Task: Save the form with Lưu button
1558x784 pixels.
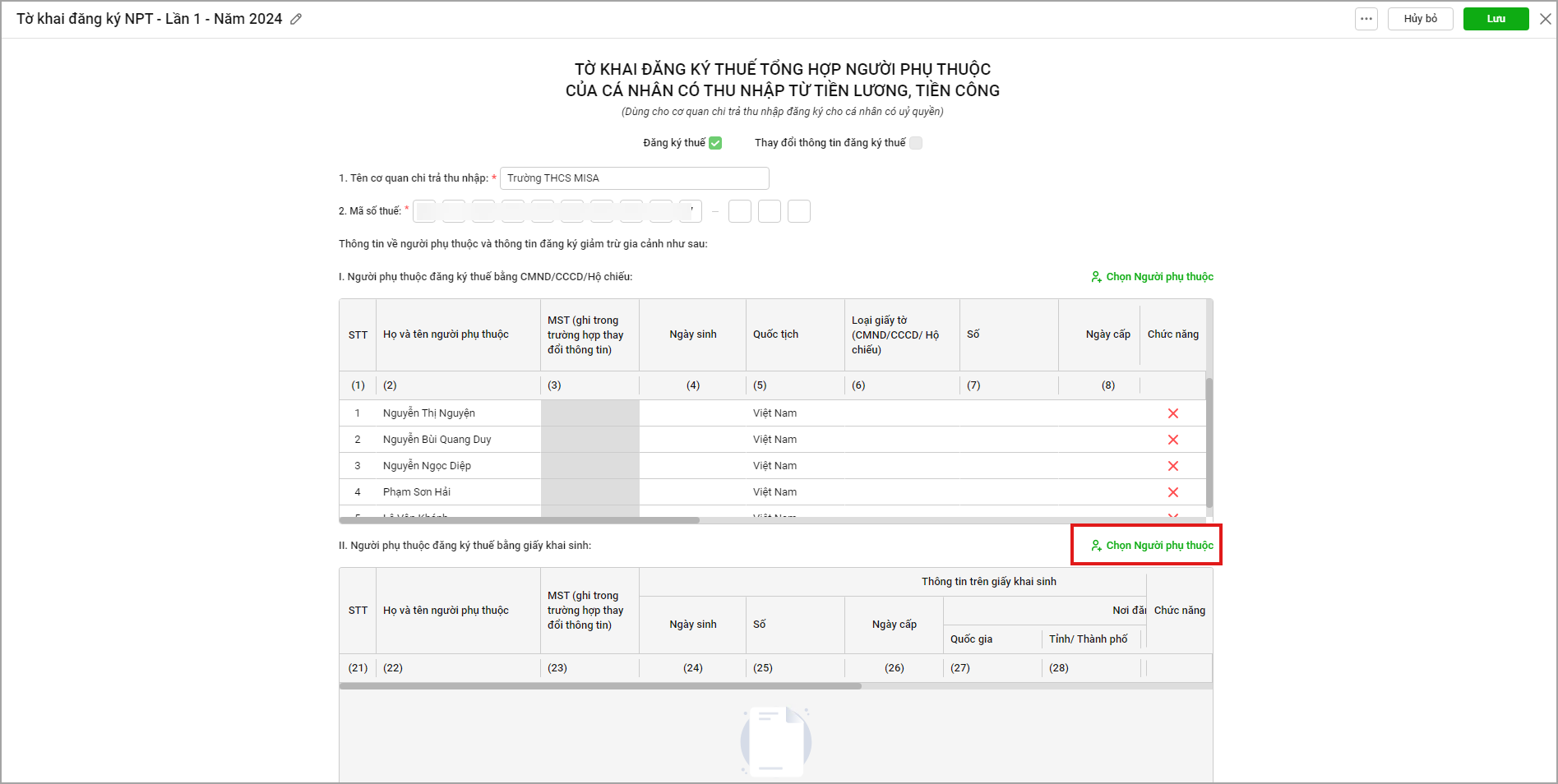Action: [1496, 19]
